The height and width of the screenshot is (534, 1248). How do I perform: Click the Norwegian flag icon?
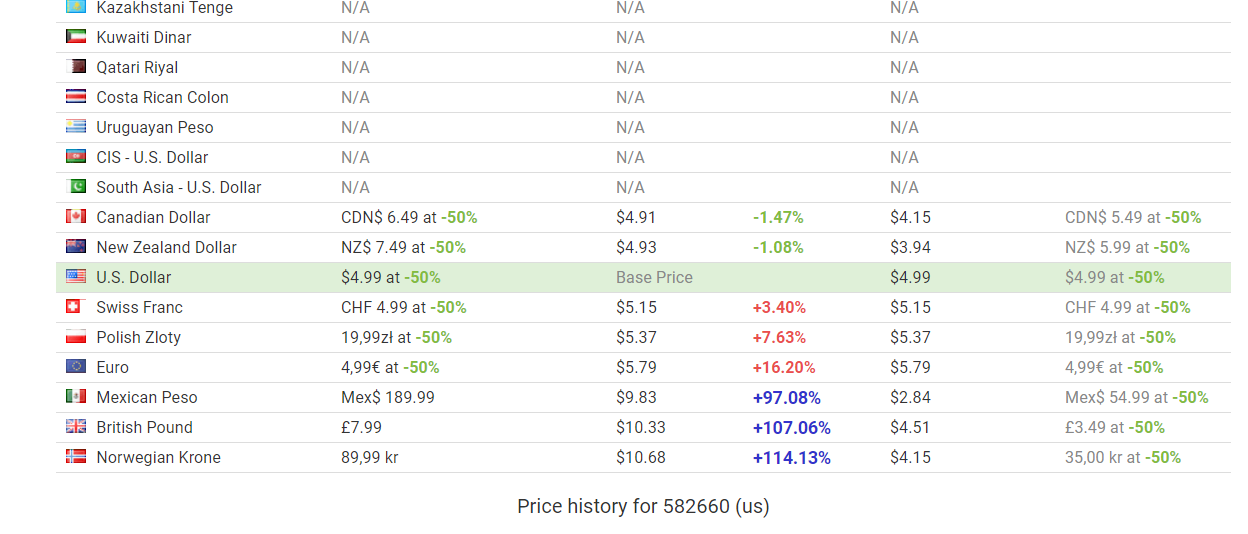tap(76, 457)
